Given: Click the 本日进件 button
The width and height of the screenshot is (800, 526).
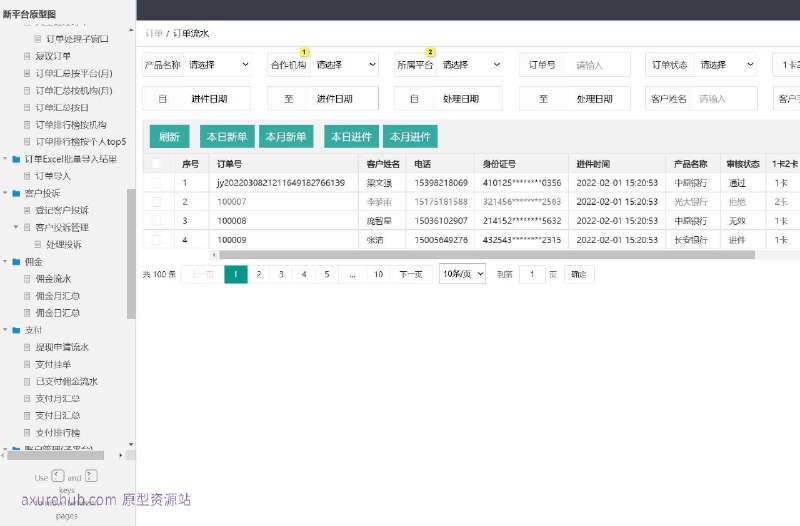Looking at the screenshot, I should (x=352, y=137).
